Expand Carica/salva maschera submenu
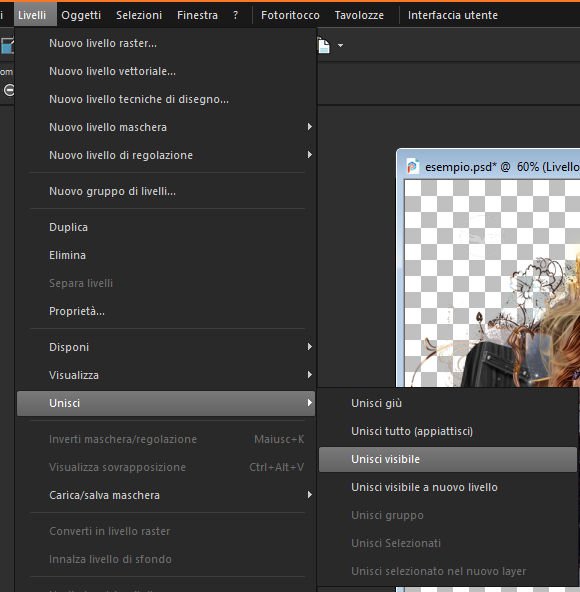The image size is (580, 592). point(166,495)
